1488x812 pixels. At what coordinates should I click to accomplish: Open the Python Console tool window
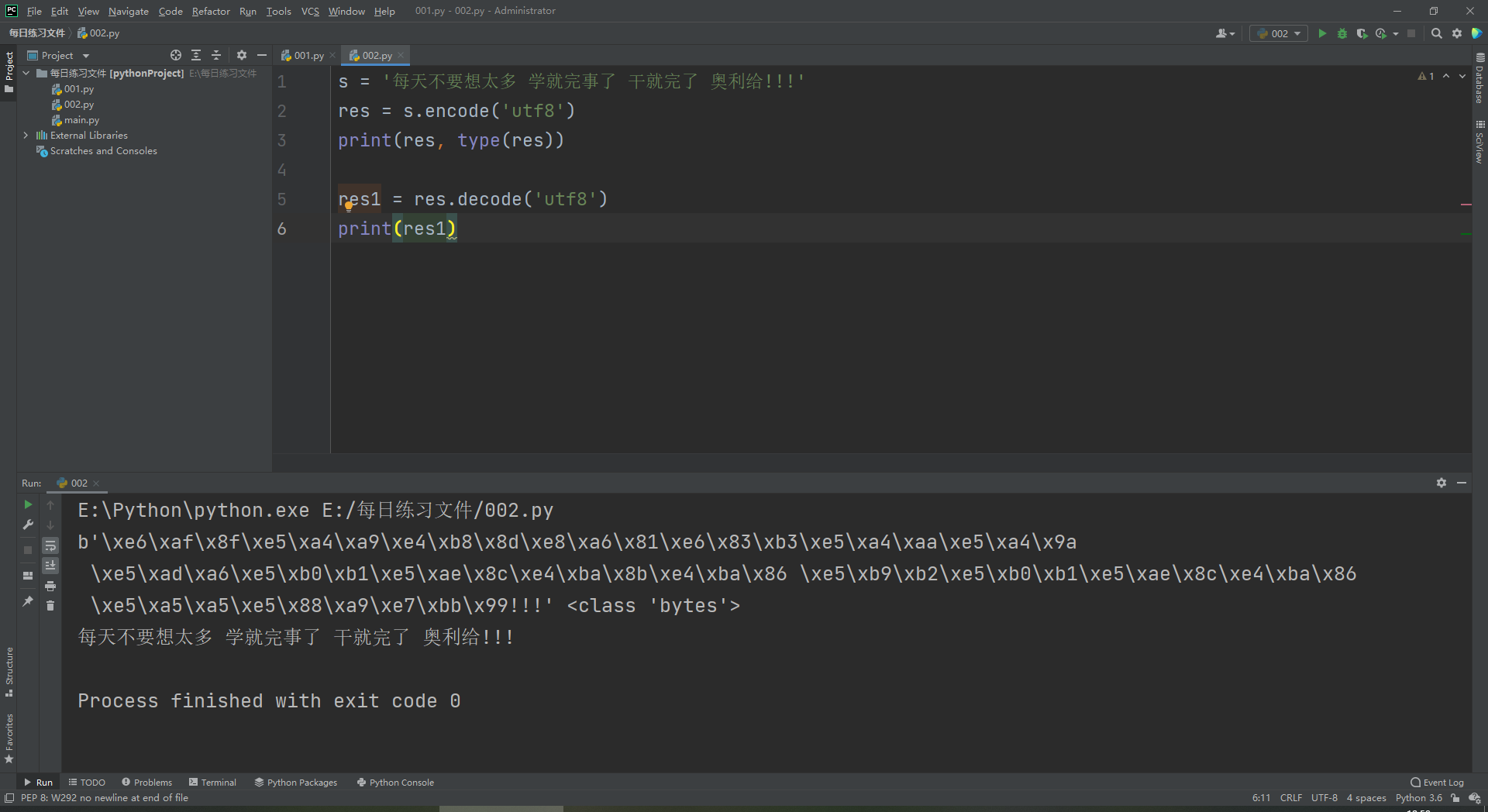395,783
